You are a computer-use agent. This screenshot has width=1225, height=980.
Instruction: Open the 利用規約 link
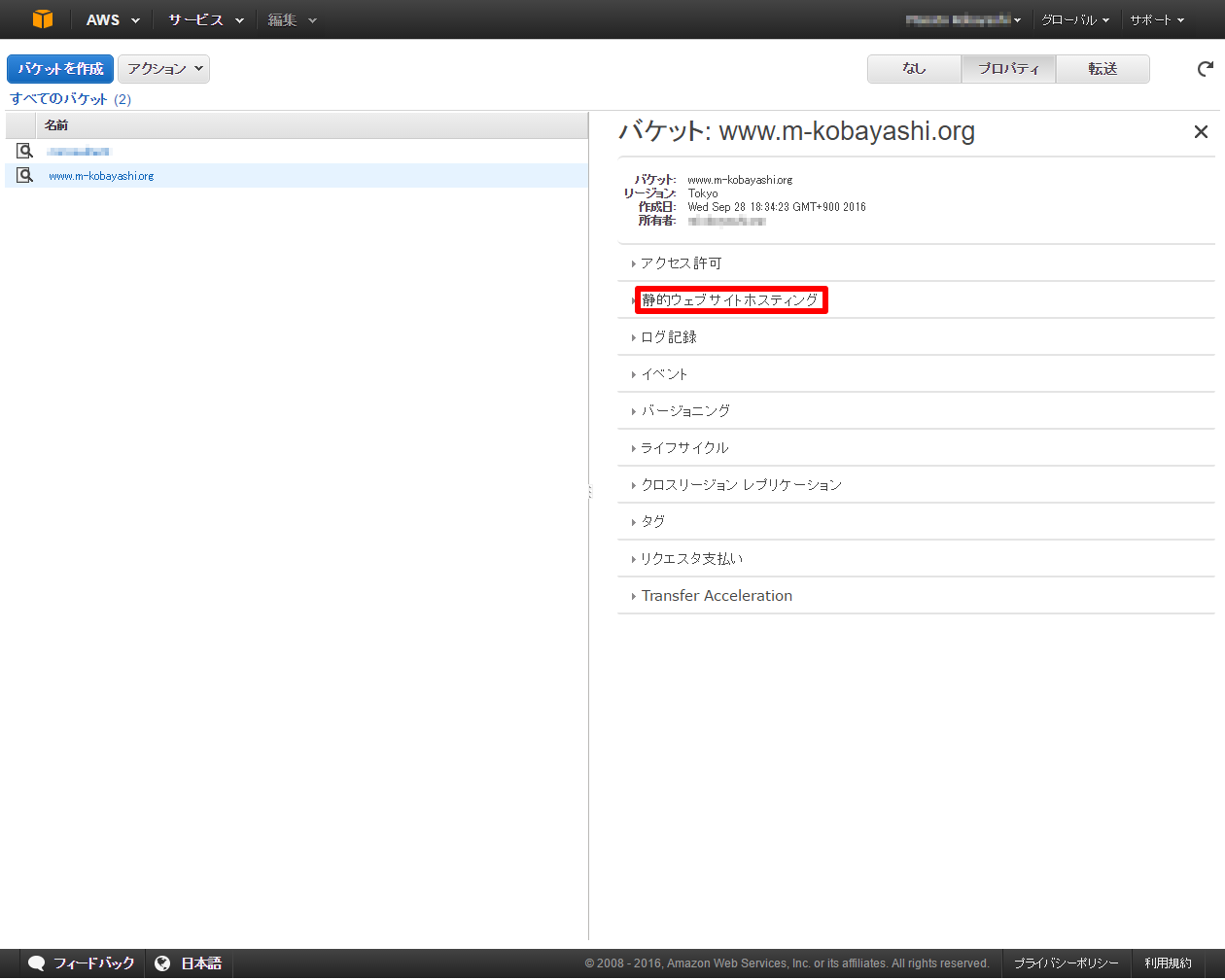1168,962
